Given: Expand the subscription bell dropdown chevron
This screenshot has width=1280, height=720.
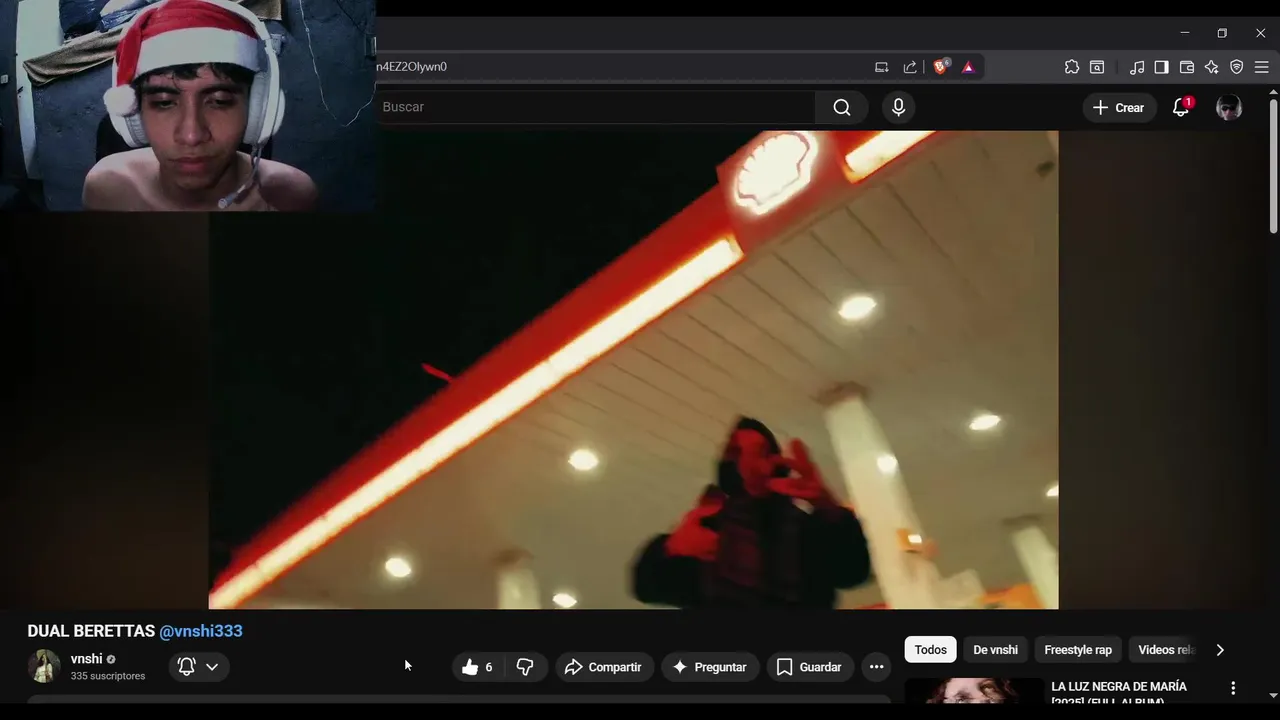Looking at the screenshot, I should (212, 667).
